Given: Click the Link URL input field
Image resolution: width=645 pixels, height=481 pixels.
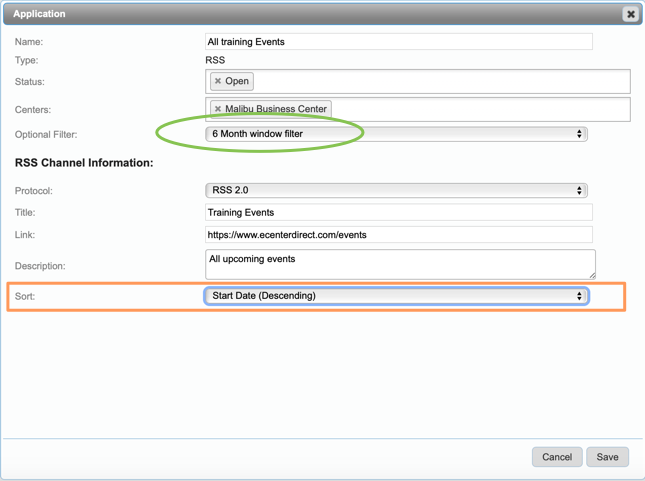Looking at the screenshot, I should 398,235.
